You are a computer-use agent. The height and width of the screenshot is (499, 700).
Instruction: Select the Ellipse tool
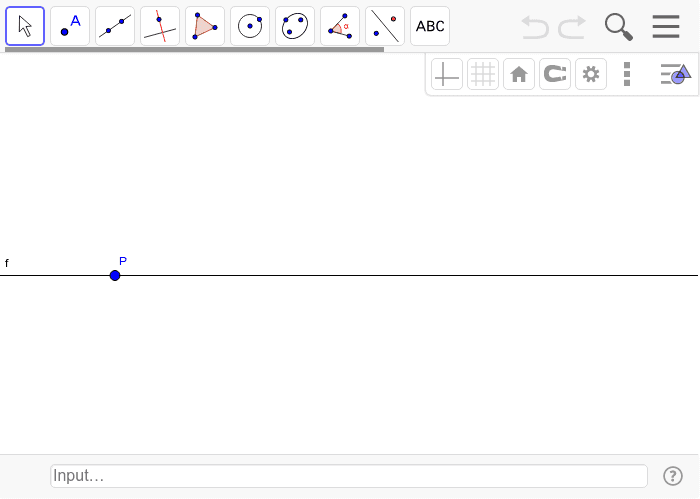[295, 26]
